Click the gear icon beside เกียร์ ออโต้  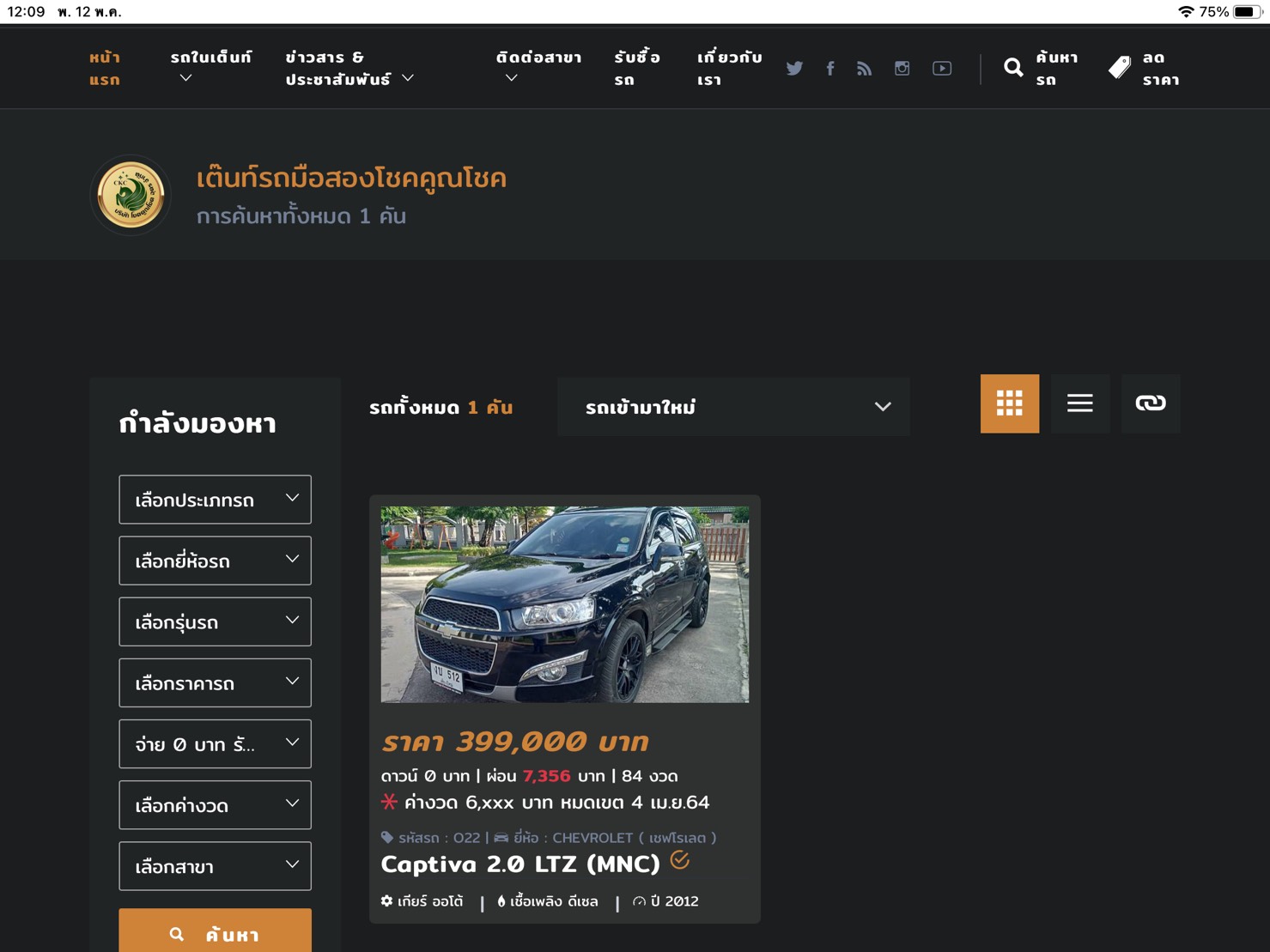click(x=387, y=900)
